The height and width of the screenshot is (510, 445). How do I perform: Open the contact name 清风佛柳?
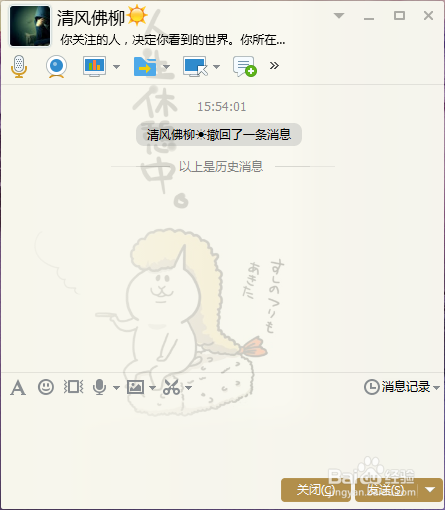(91, 17)
